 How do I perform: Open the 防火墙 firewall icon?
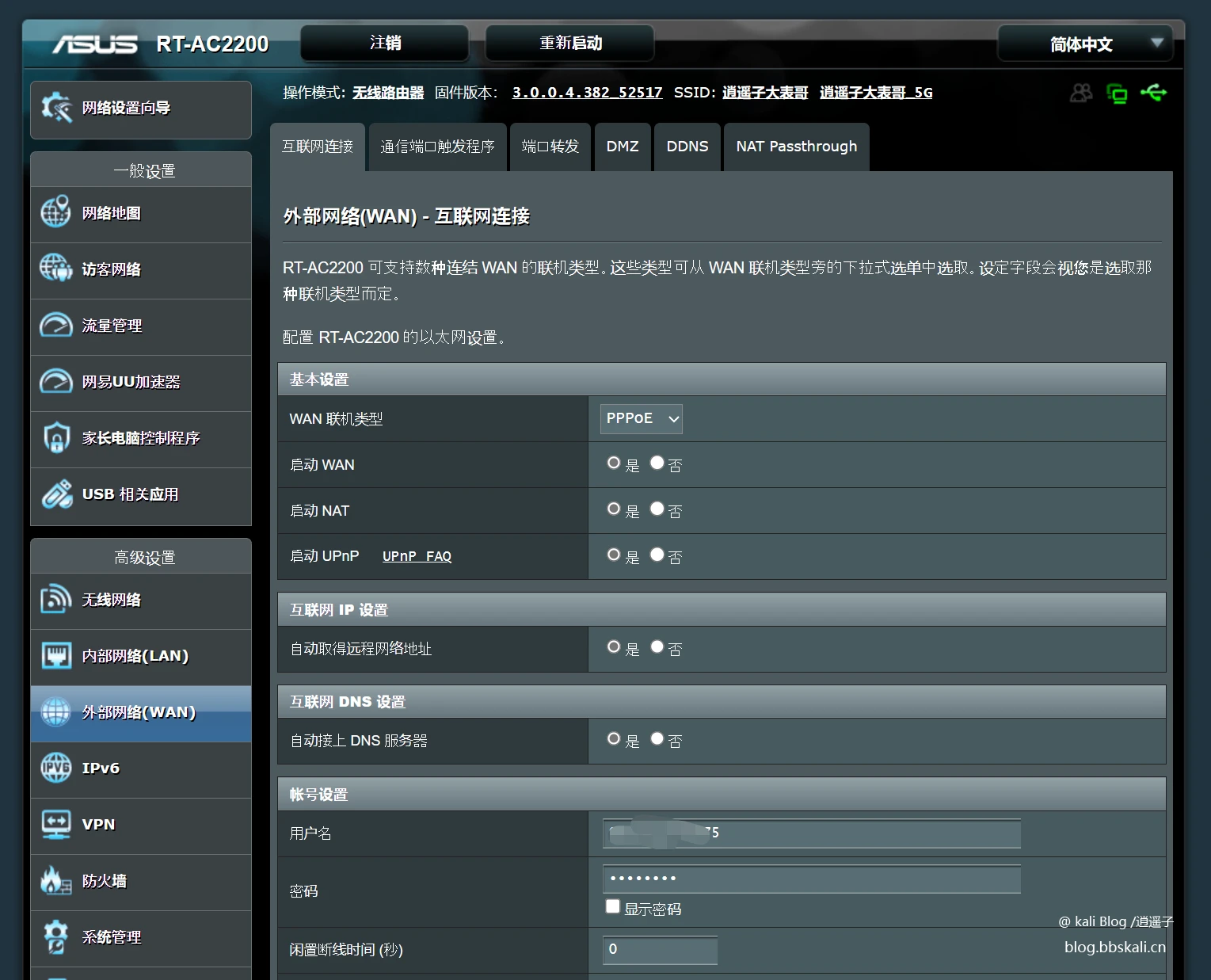pyautogui.click(x=55, y=879)
